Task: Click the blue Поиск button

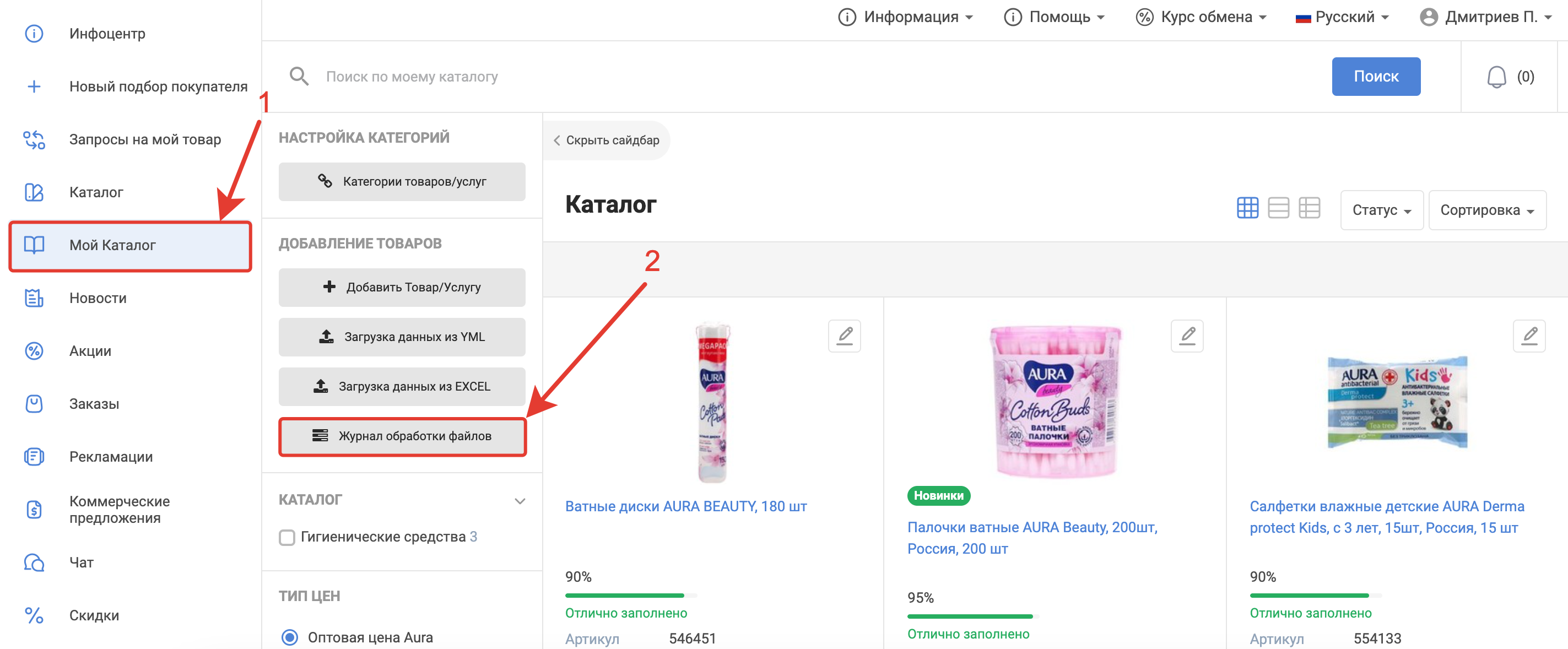Action: click(1375, 77)
